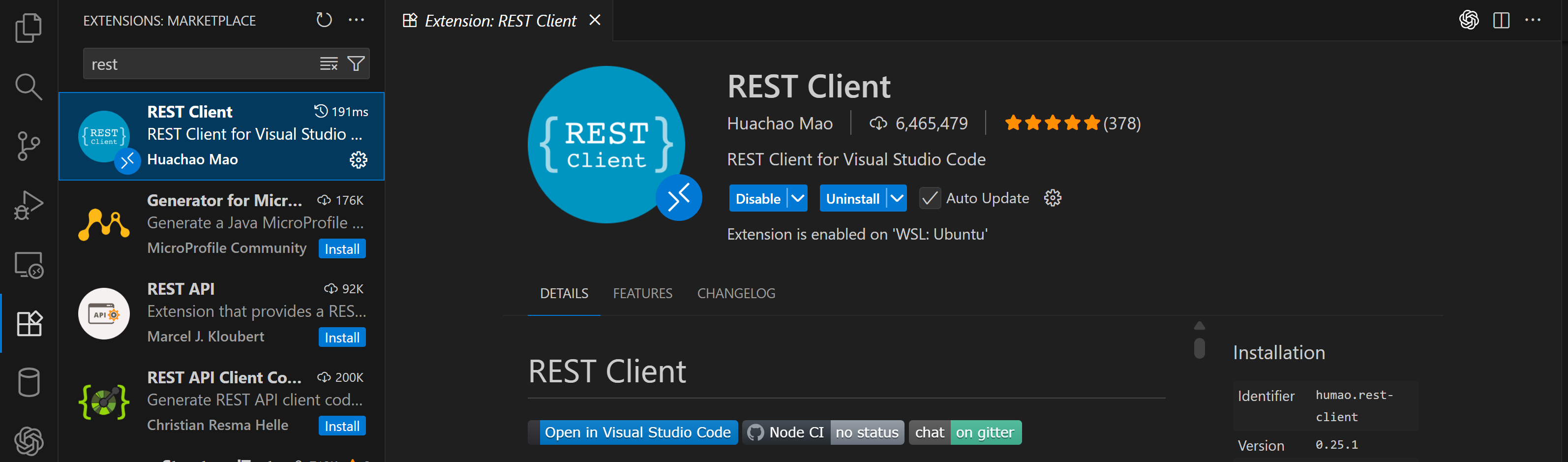This screenshot has height=462, width=1568.
Task: Install the REST API extension
Action: (x=341, y=337)
